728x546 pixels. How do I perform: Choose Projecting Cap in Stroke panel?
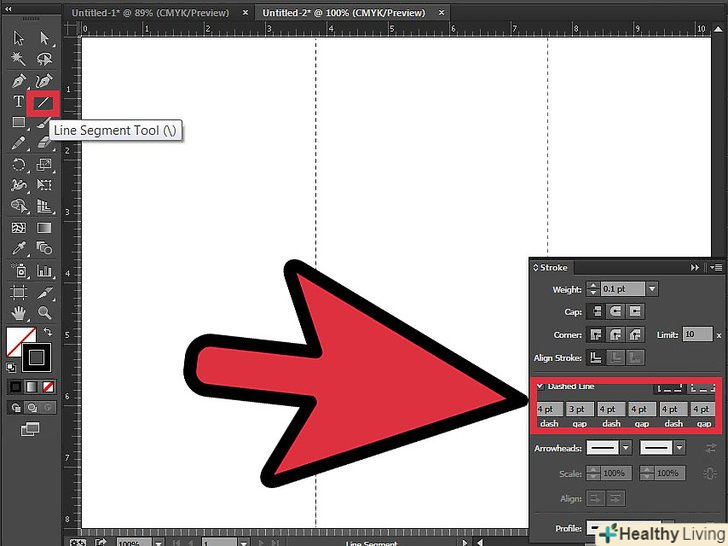pos(635,312)
